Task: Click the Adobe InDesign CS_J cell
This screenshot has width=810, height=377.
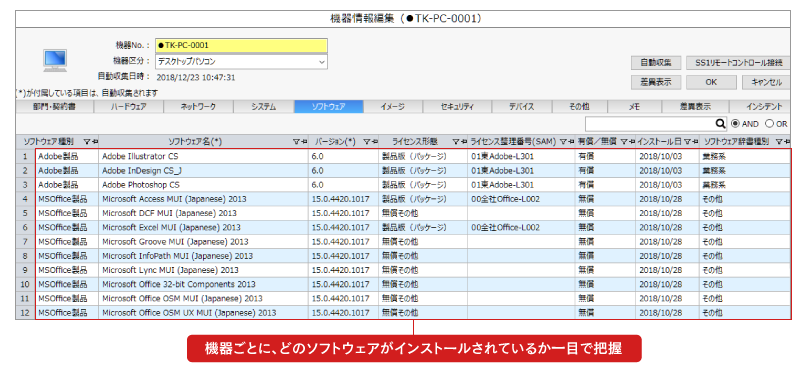Action: click(204, 170)
